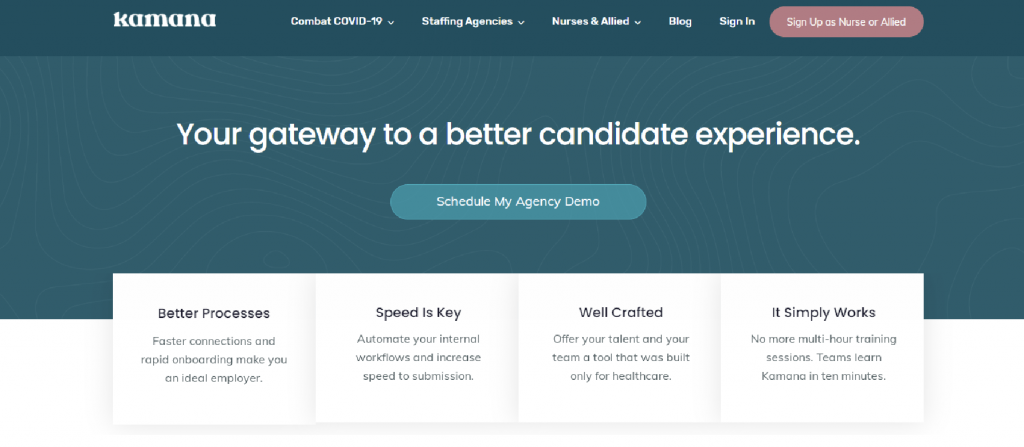Open the Nurses & Allied menu
Viewport: 1024px width, 447px height.
[596, 22]
